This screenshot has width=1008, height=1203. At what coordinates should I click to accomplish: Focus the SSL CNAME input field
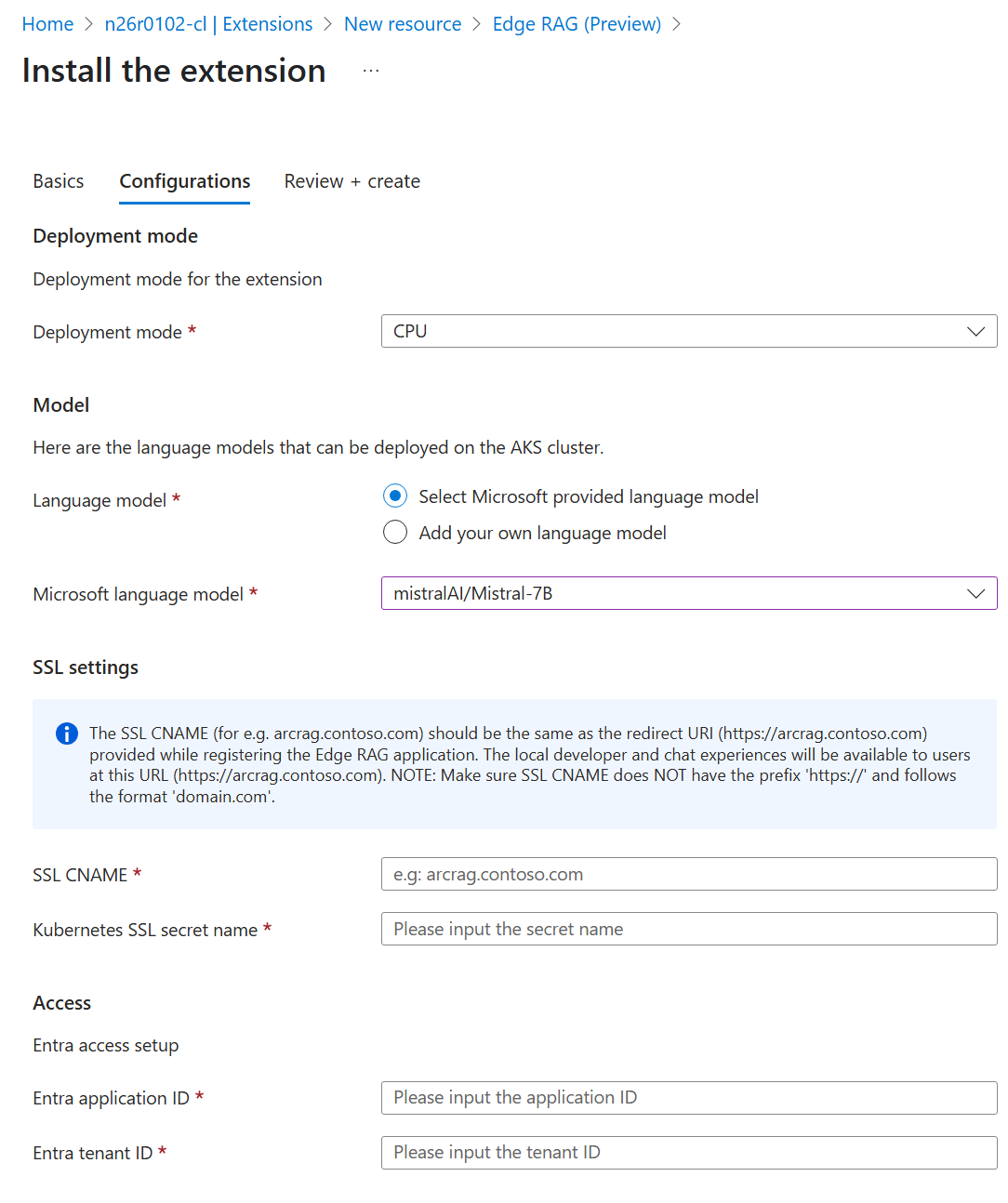pyautogui.click(x=688, y=875)
